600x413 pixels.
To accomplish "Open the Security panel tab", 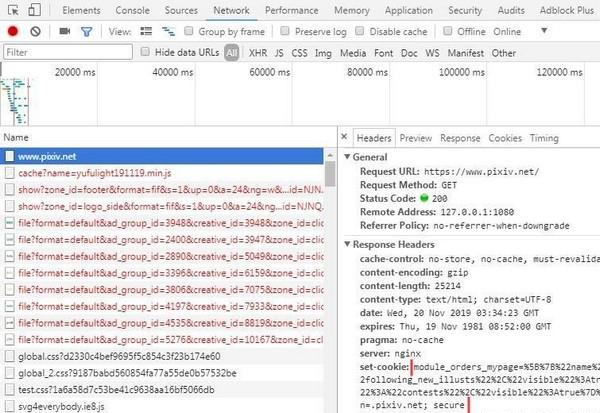I will [465, 10].
